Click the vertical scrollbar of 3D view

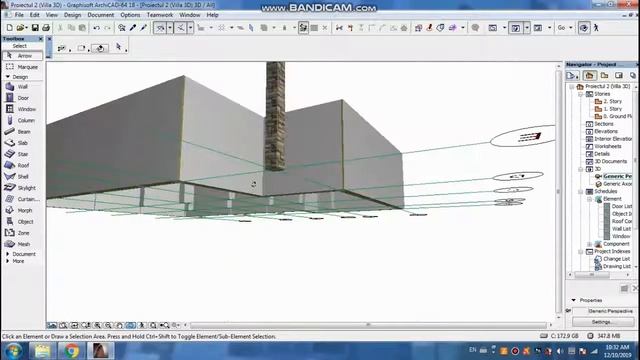559,191
